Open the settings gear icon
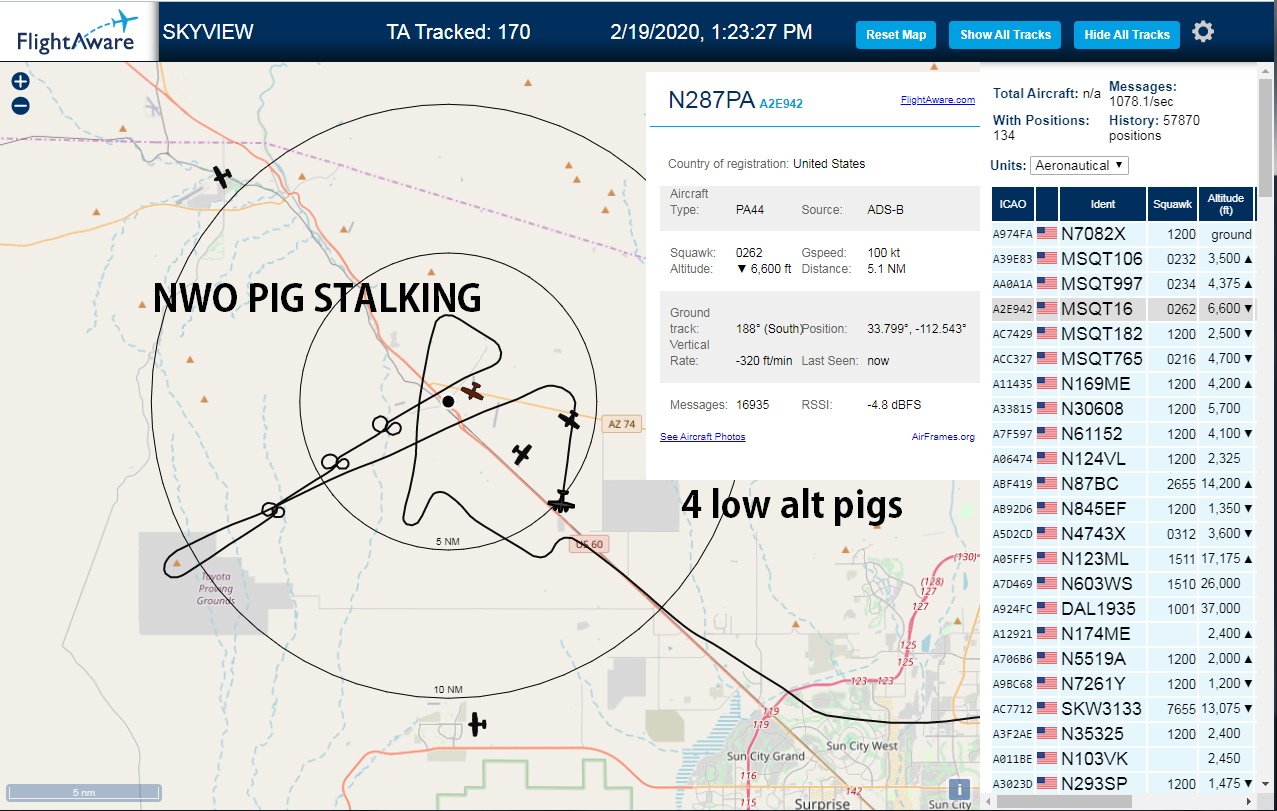 point(1203,32)
